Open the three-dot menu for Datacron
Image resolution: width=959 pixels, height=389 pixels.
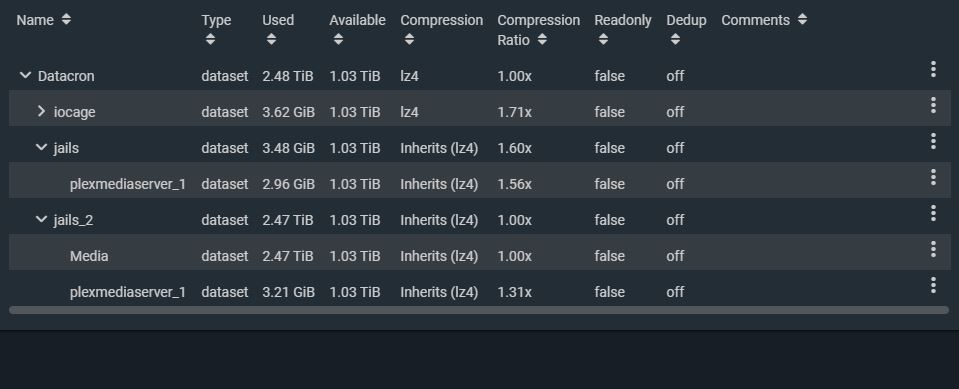pos(933,69)
